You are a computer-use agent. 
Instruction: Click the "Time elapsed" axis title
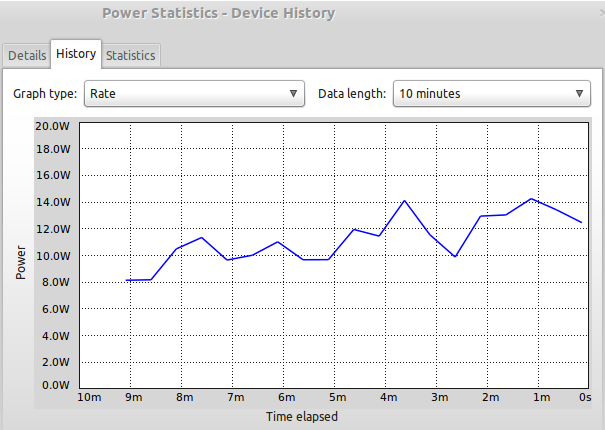coord(301,416)
